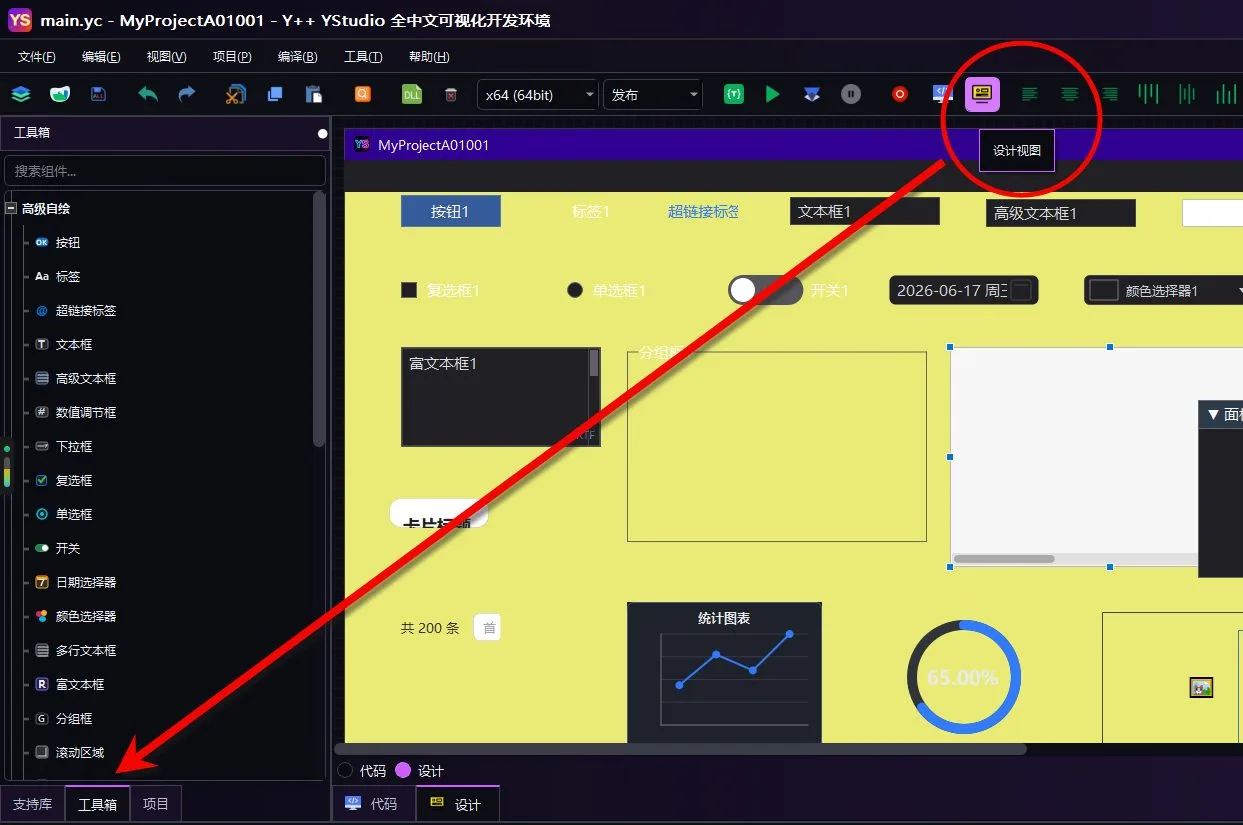Open the 编译(B) menu
This screenshot has width=1243, height=825.
pos(297,57)
